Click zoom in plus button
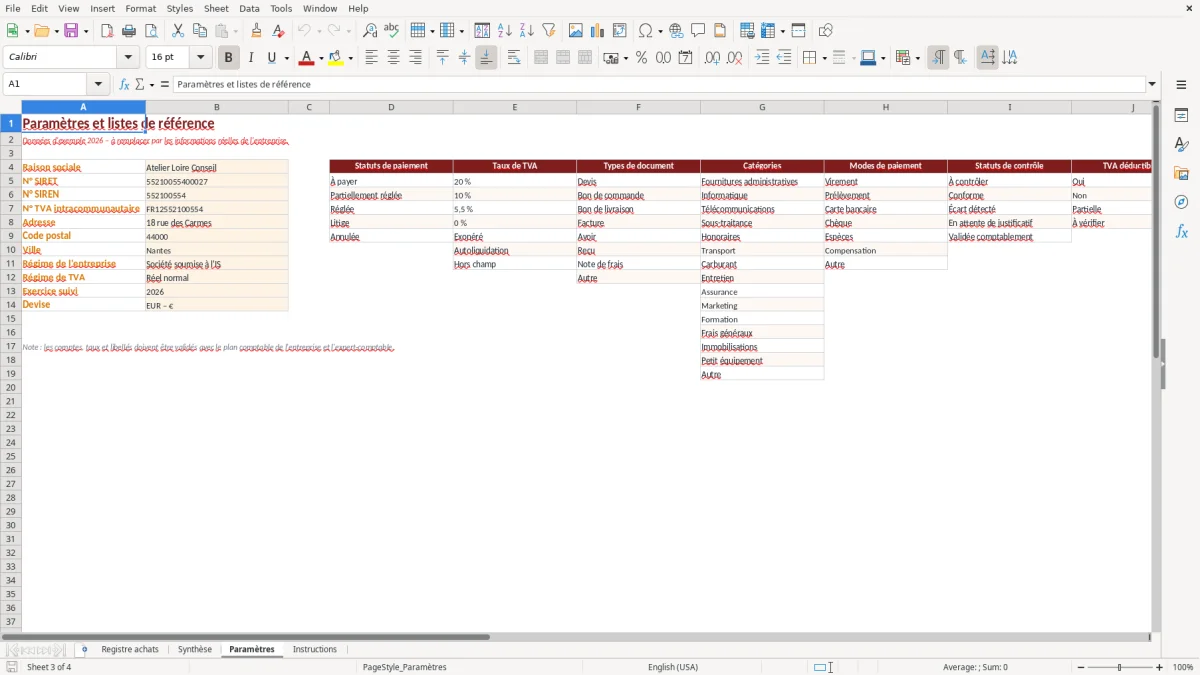The height and width of the screenshot is (675, 1200). (1160, 667)
